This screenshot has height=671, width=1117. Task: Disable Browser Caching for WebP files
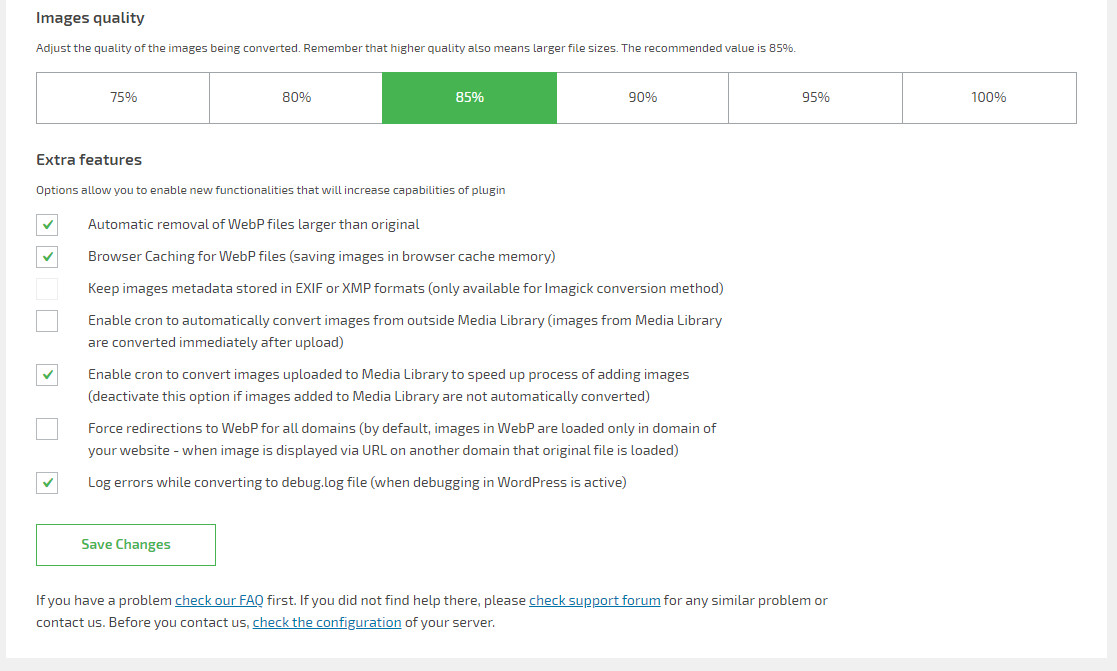[47, 257]
